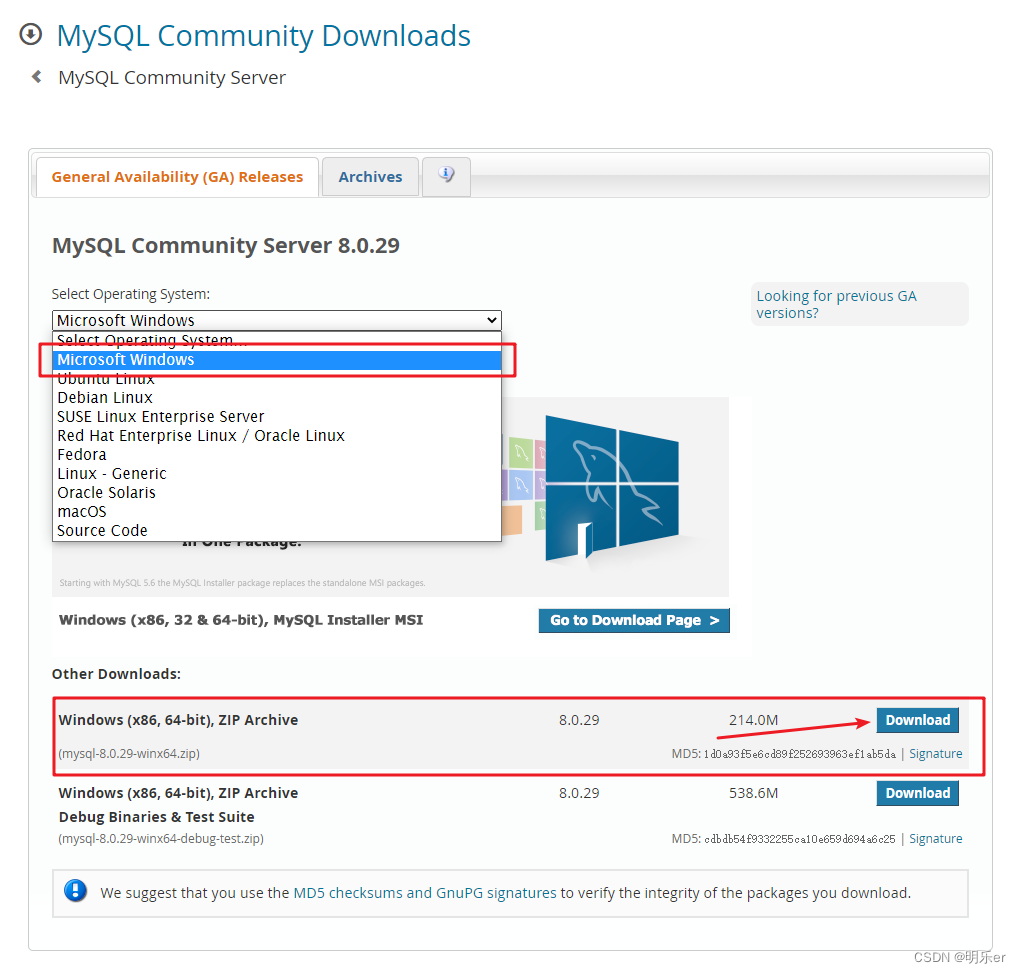Image resolution: width=1021 pixels, height=973 pixels.
Task: Open the information icon tab
Action: (x=446, y=176)
